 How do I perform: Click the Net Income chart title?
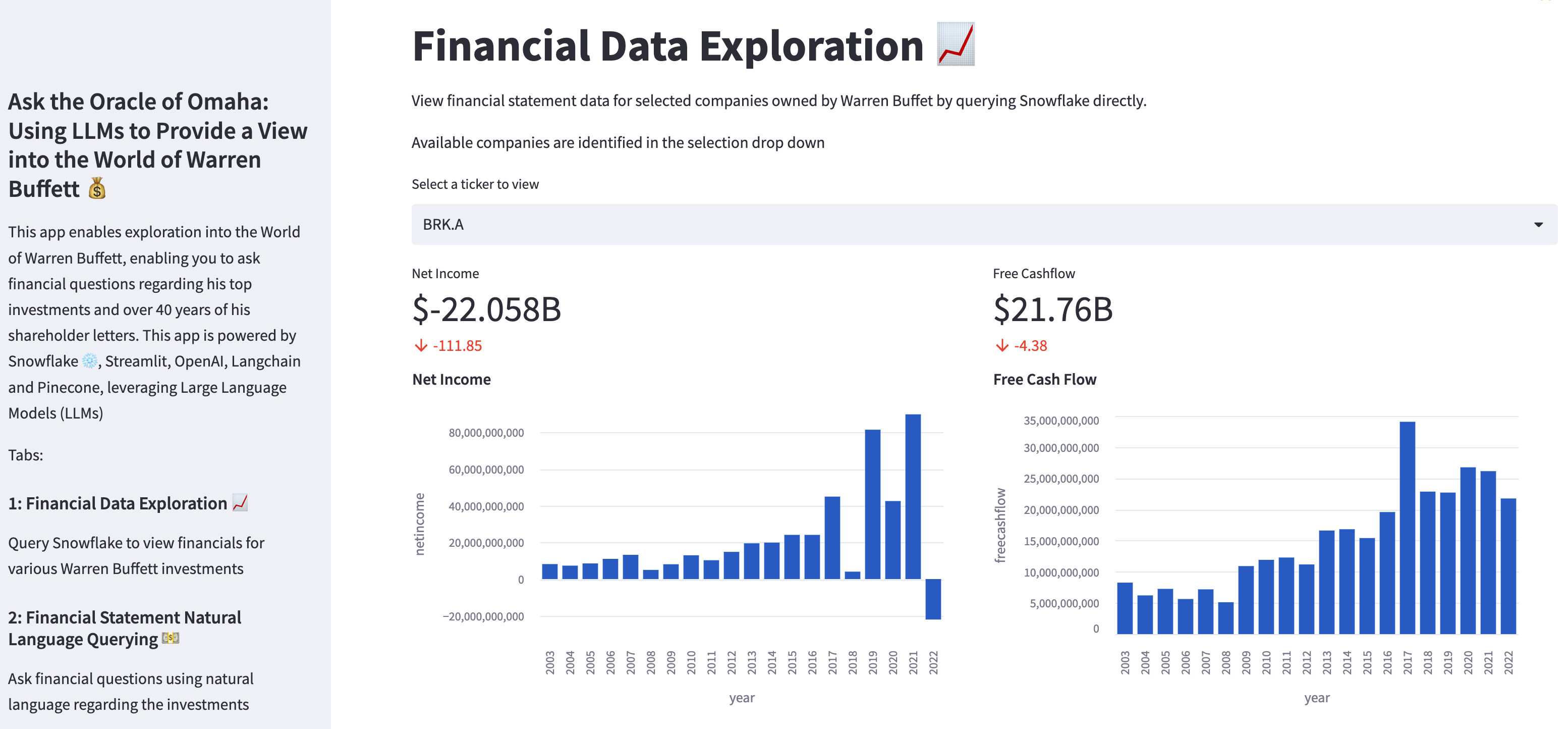pos(451,380)
